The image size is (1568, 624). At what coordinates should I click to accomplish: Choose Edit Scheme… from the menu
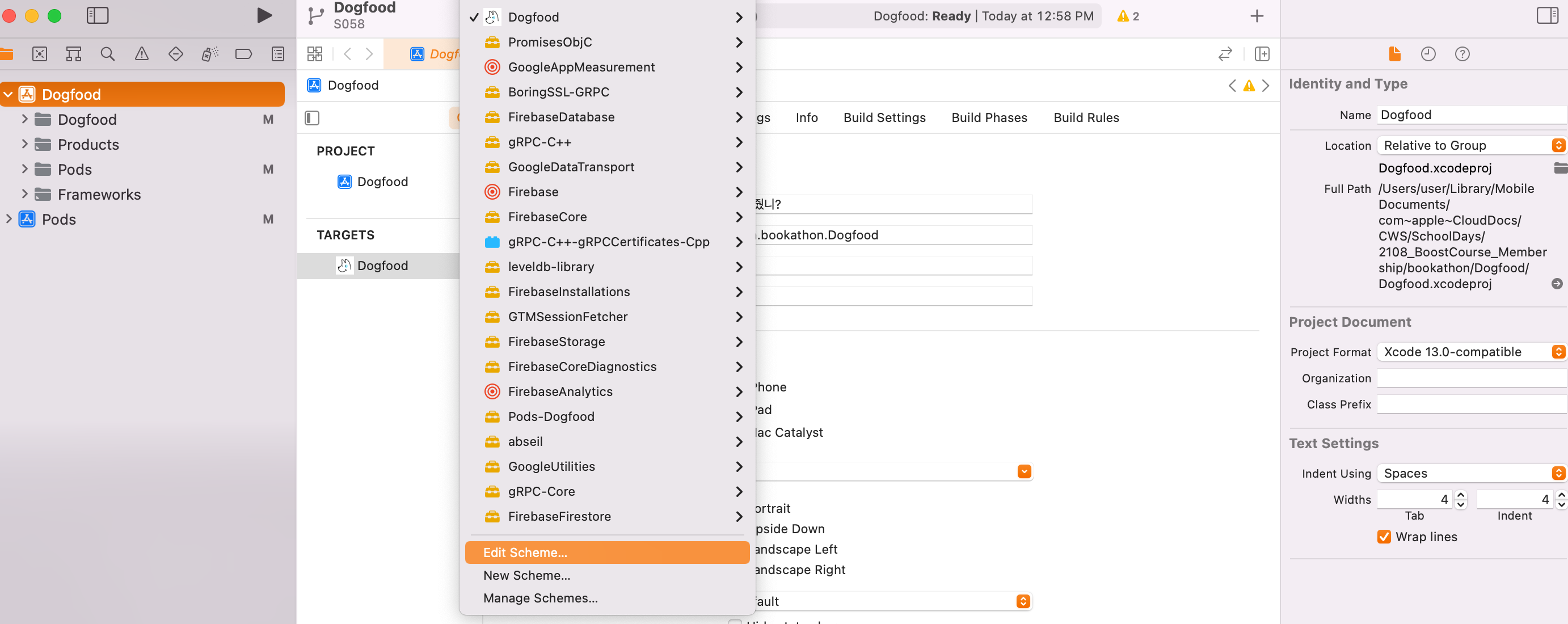click(x=525, y=552)
